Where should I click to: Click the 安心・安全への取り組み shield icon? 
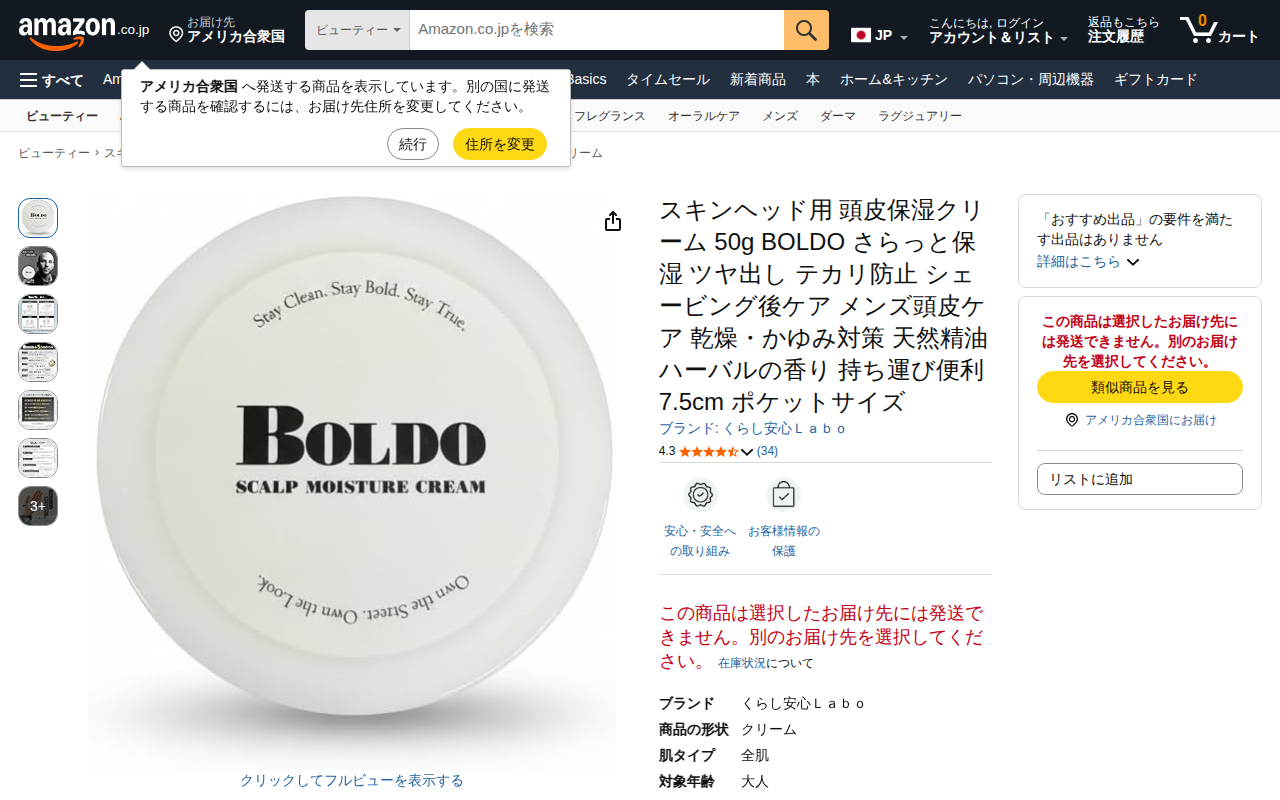point(700,495)
